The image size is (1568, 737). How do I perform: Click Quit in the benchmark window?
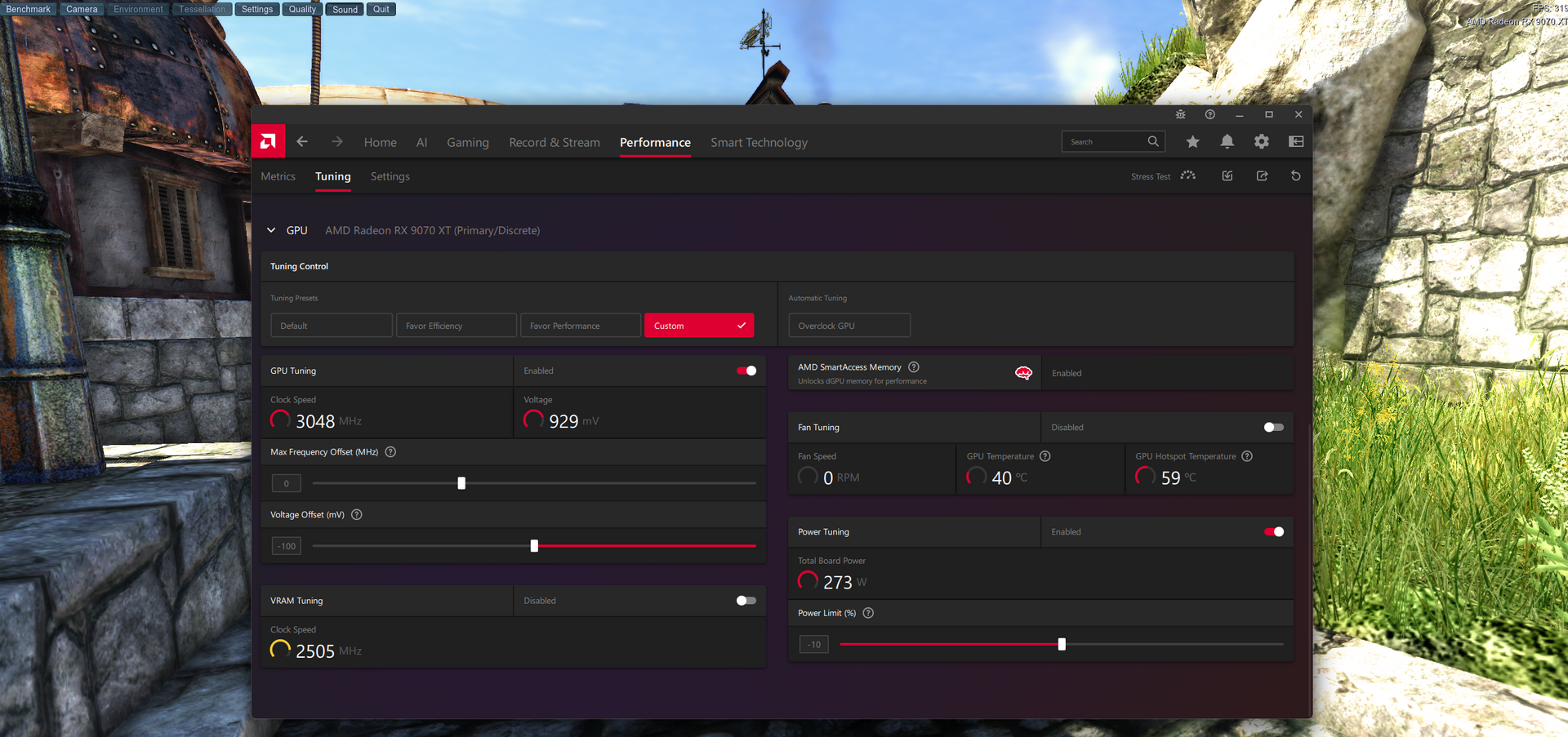pyautogui.click(x=381, y=9)
